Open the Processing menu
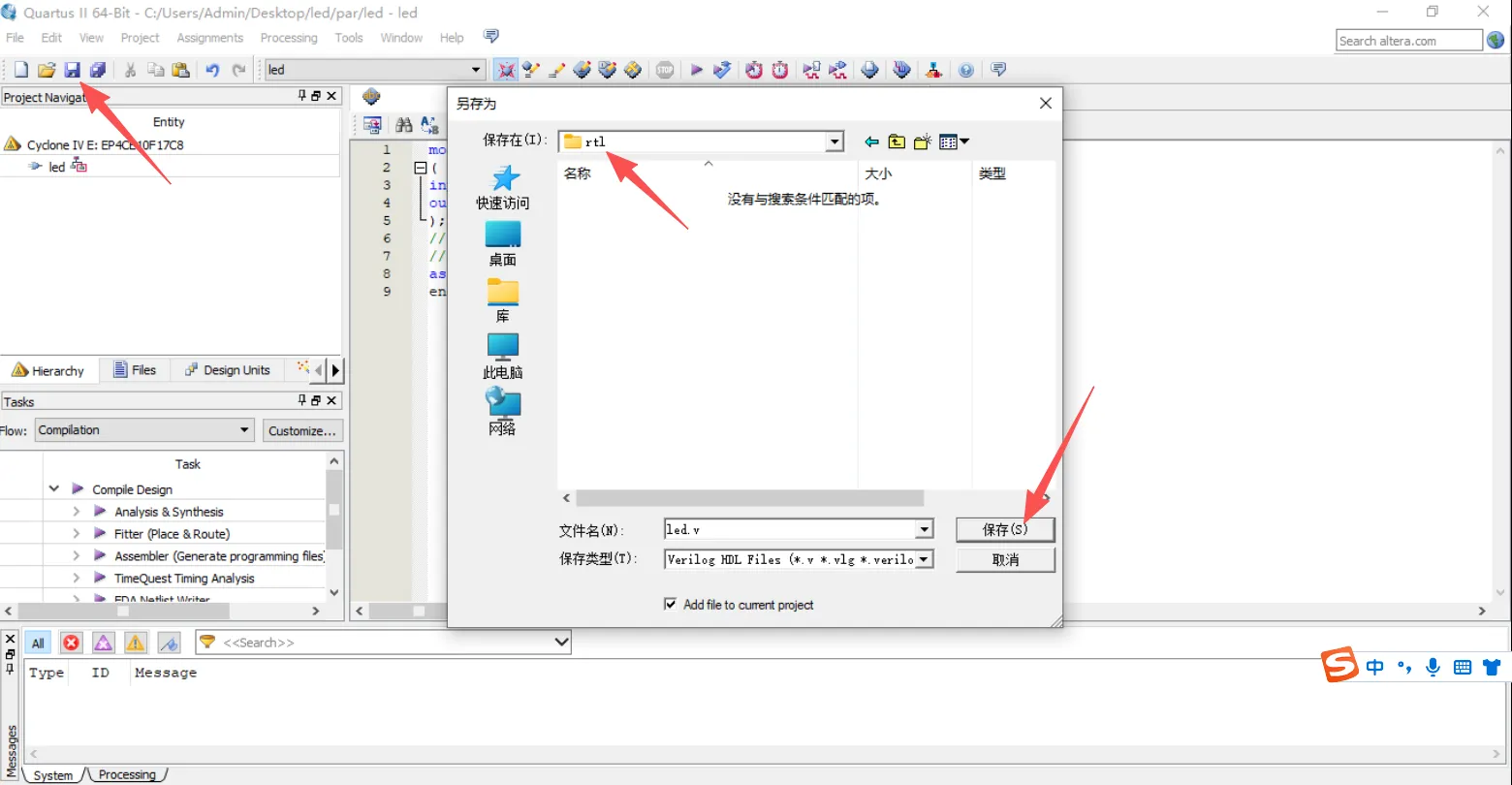 click(289, 38)
